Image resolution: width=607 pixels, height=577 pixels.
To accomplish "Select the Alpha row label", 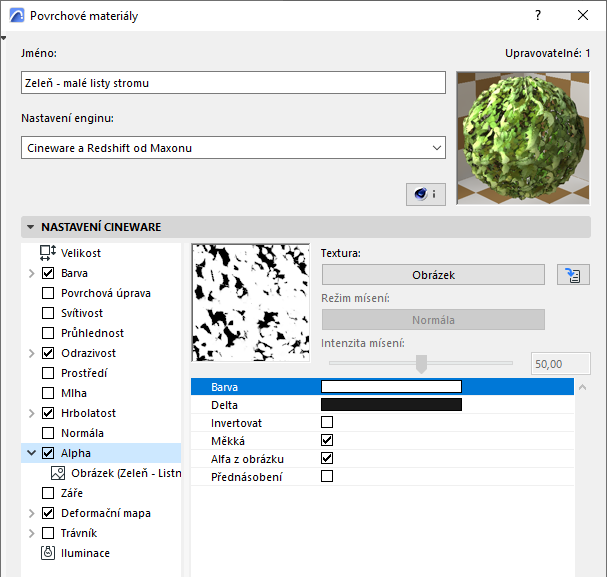I will tap(75, 453).
